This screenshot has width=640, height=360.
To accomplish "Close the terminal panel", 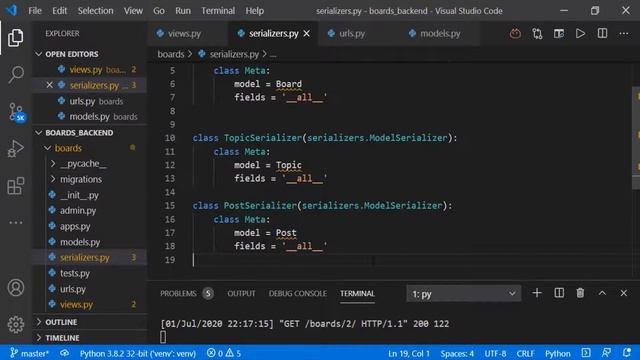I will (624, 293).
